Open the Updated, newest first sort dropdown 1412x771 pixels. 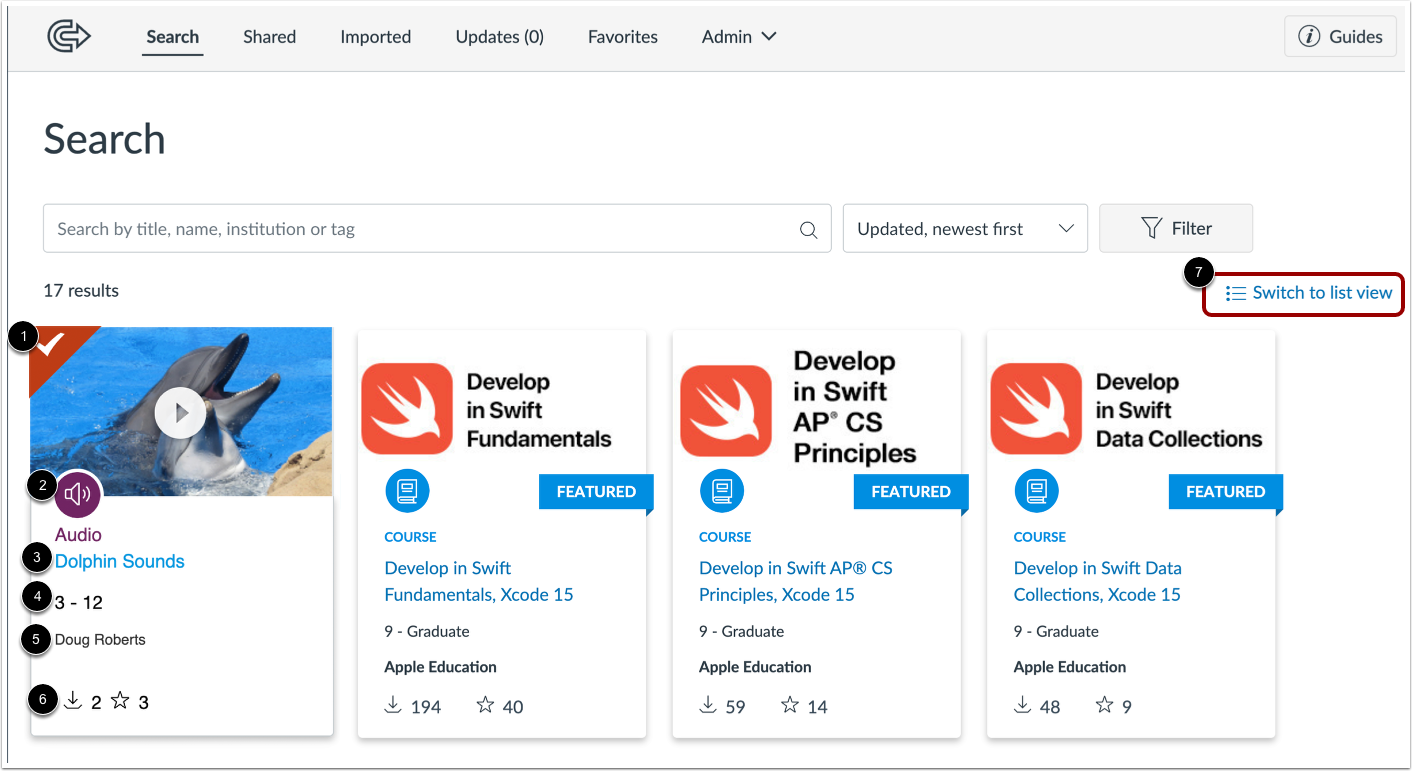964,228
